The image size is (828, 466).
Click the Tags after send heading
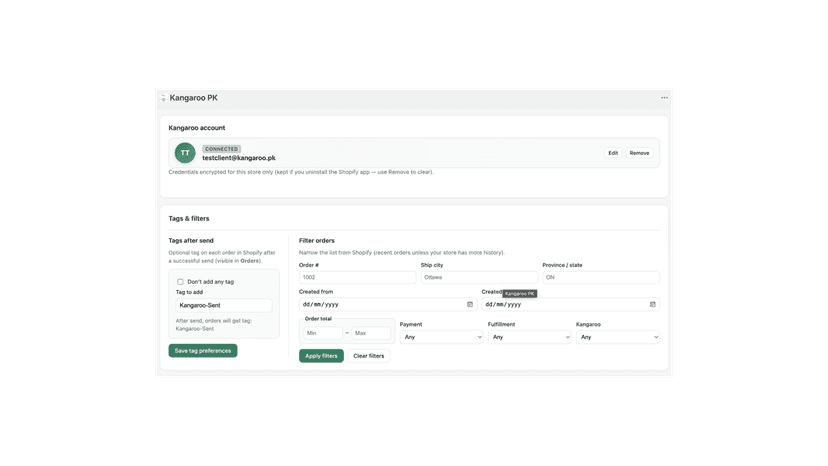(x=191, y=240)
